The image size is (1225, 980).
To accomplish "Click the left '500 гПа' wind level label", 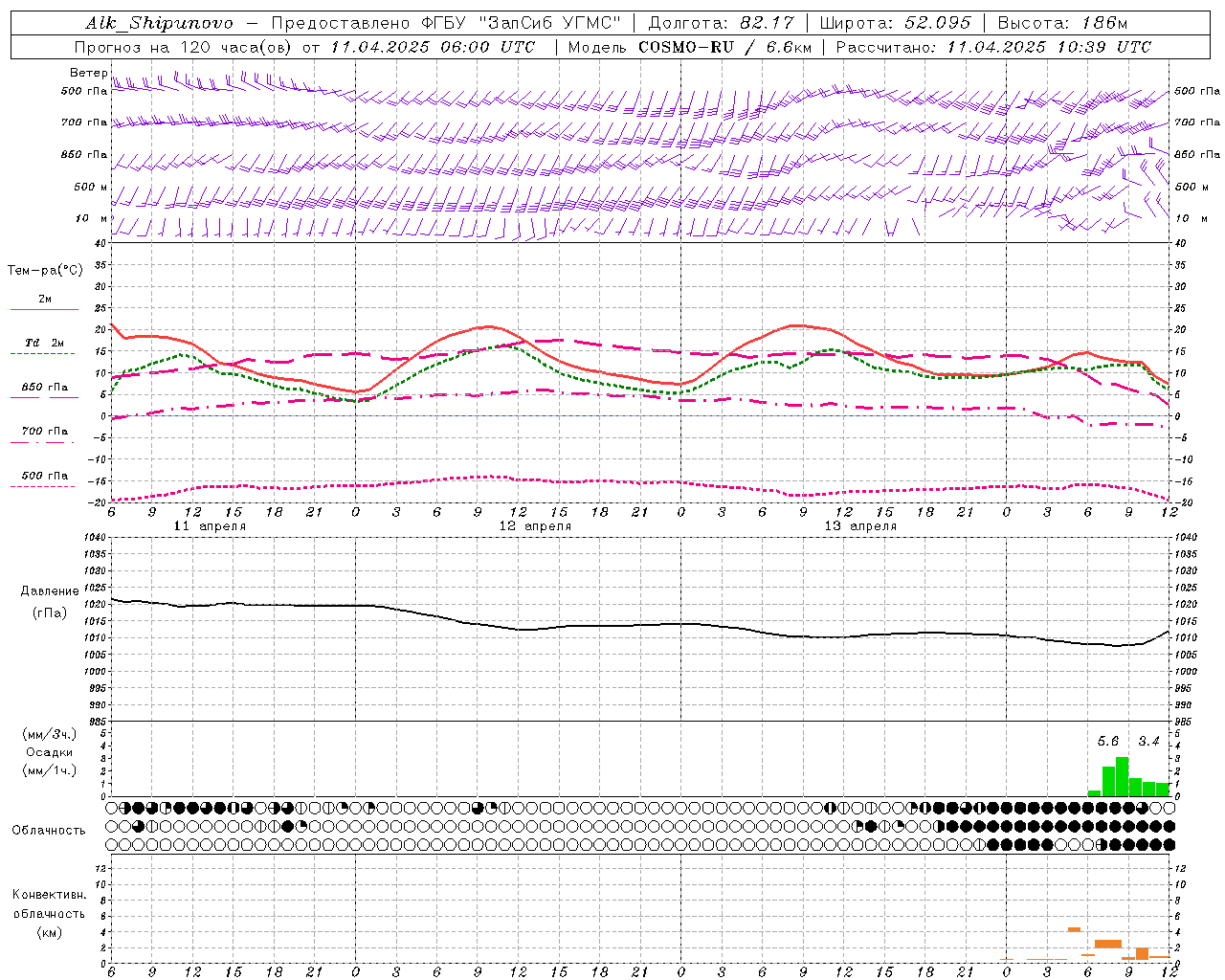I will 84,92.
